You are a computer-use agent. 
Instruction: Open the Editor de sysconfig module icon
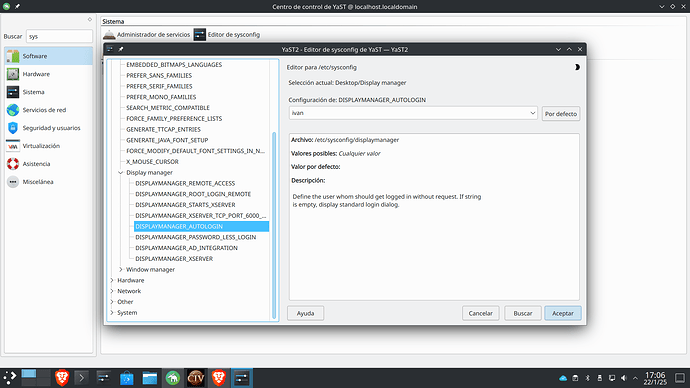(200, 34)
